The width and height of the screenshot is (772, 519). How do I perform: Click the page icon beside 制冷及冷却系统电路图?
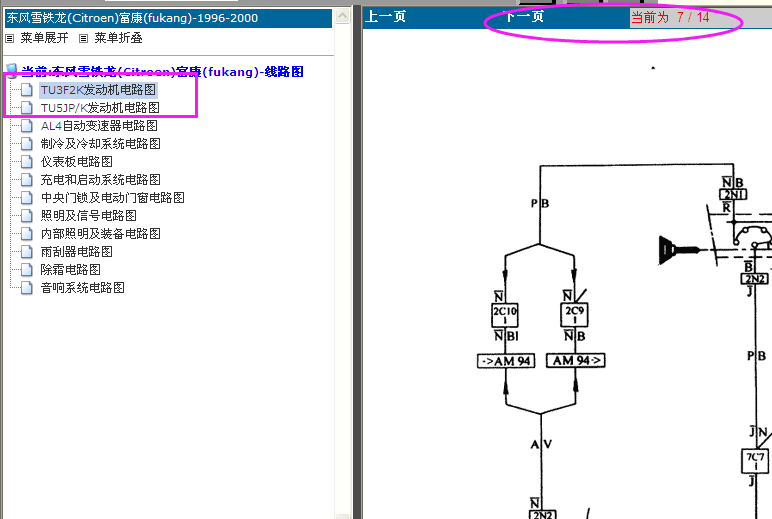(27, 144)
